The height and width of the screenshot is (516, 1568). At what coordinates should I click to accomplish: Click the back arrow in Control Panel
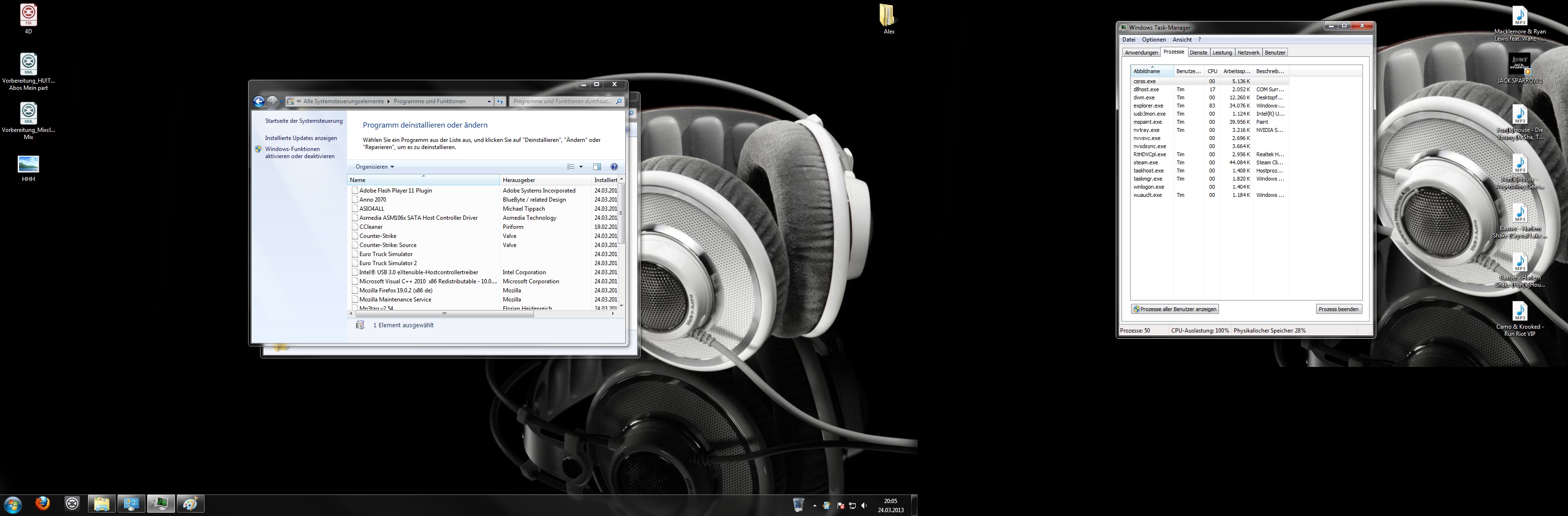259,102
